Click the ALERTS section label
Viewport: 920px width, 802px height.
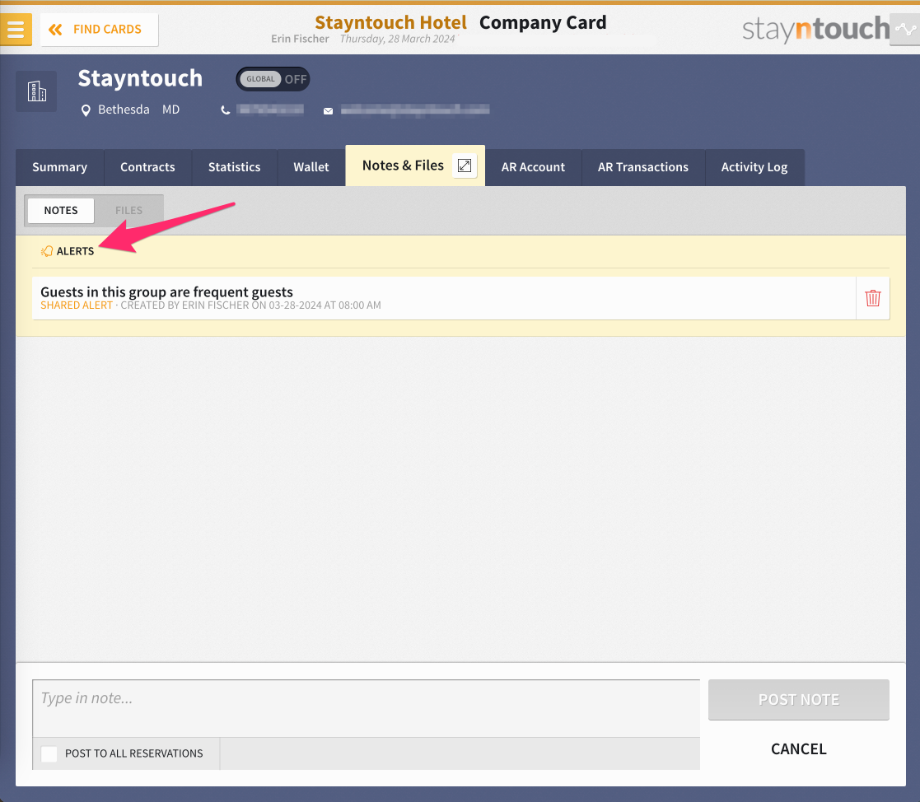point(75,251)
